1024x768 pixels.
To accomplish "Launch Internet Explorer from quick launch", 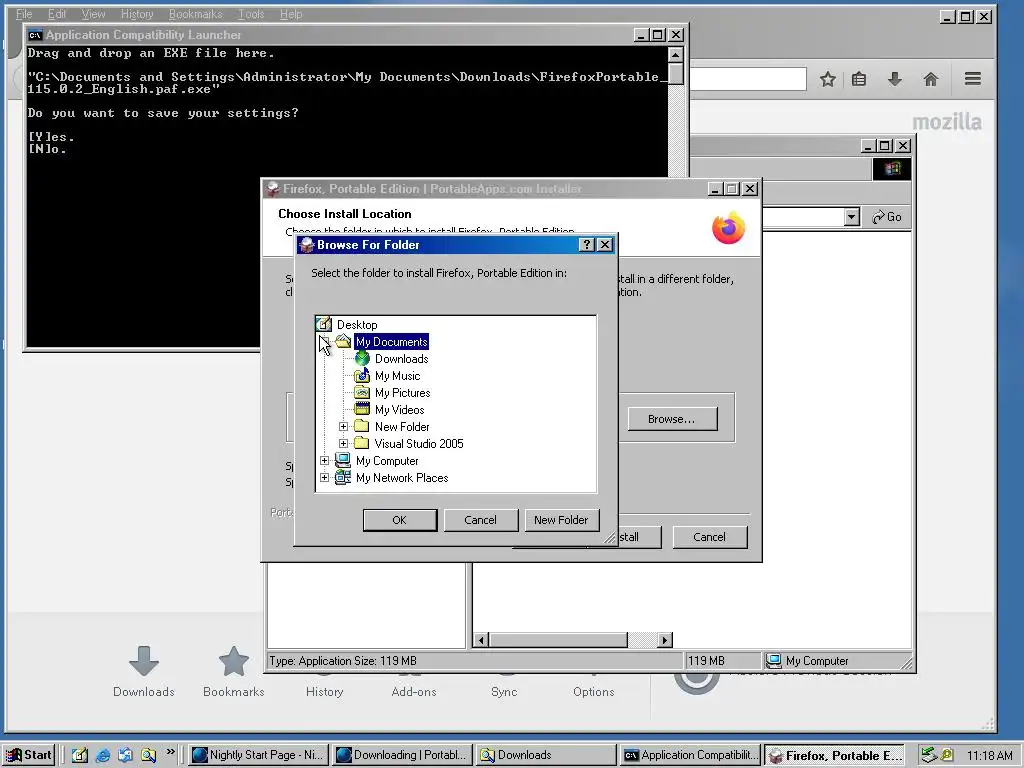I will coord(103,755).
